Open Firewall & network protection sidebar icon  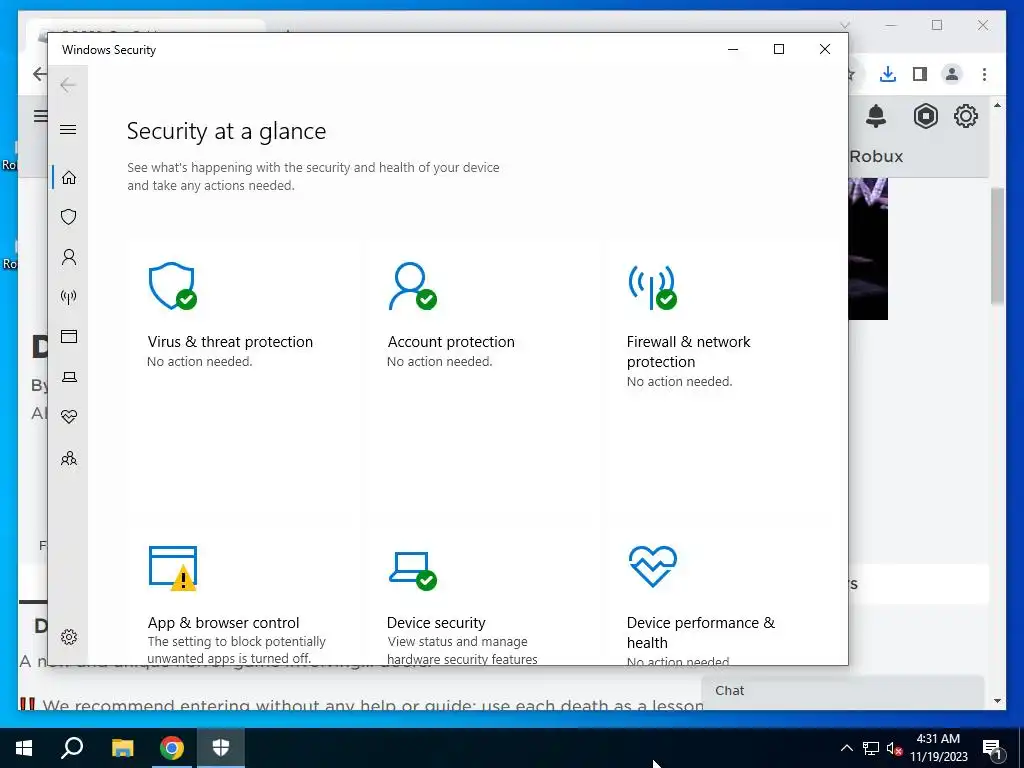tap(69, 297)
